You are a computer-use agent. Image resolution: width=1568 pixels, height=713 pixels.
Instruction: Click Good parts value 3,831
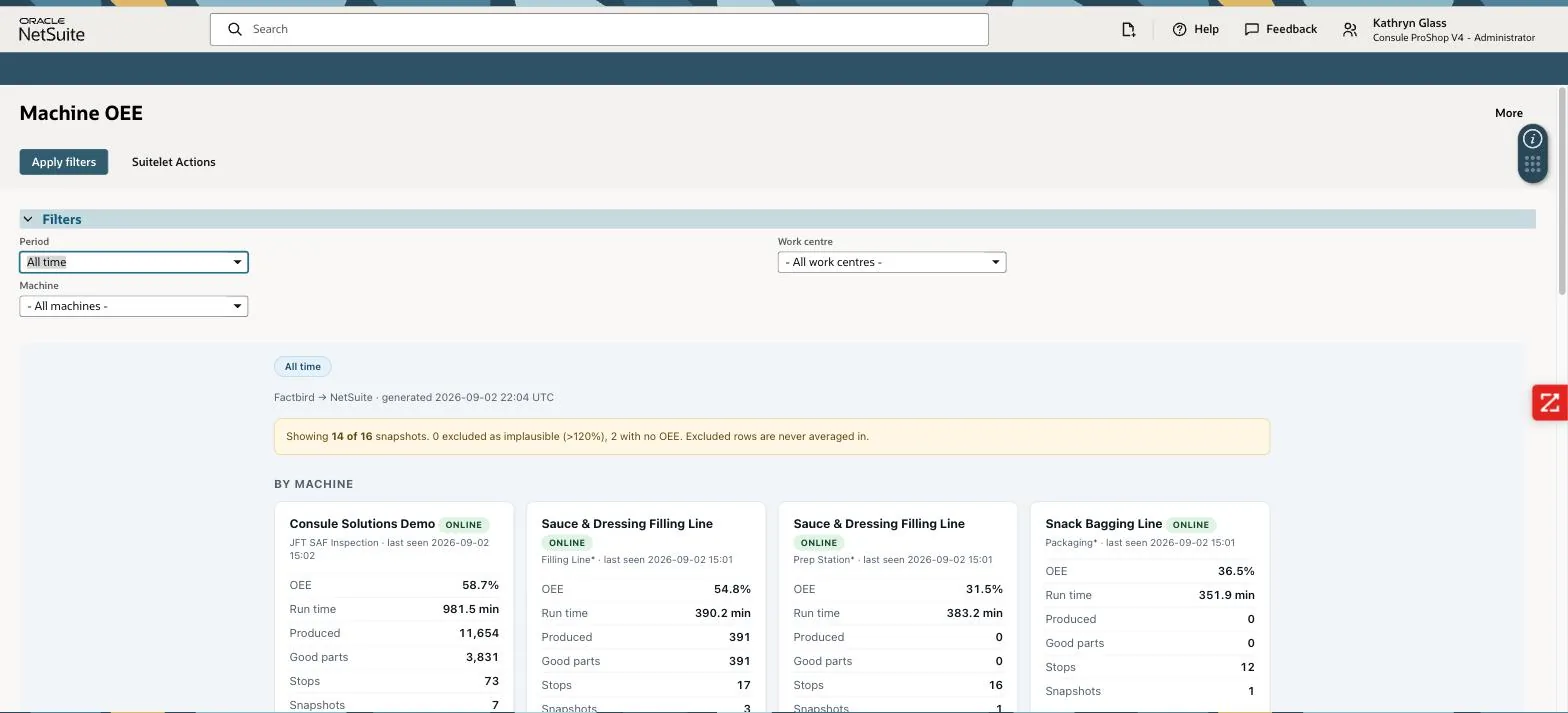click(x=482, y=657)
